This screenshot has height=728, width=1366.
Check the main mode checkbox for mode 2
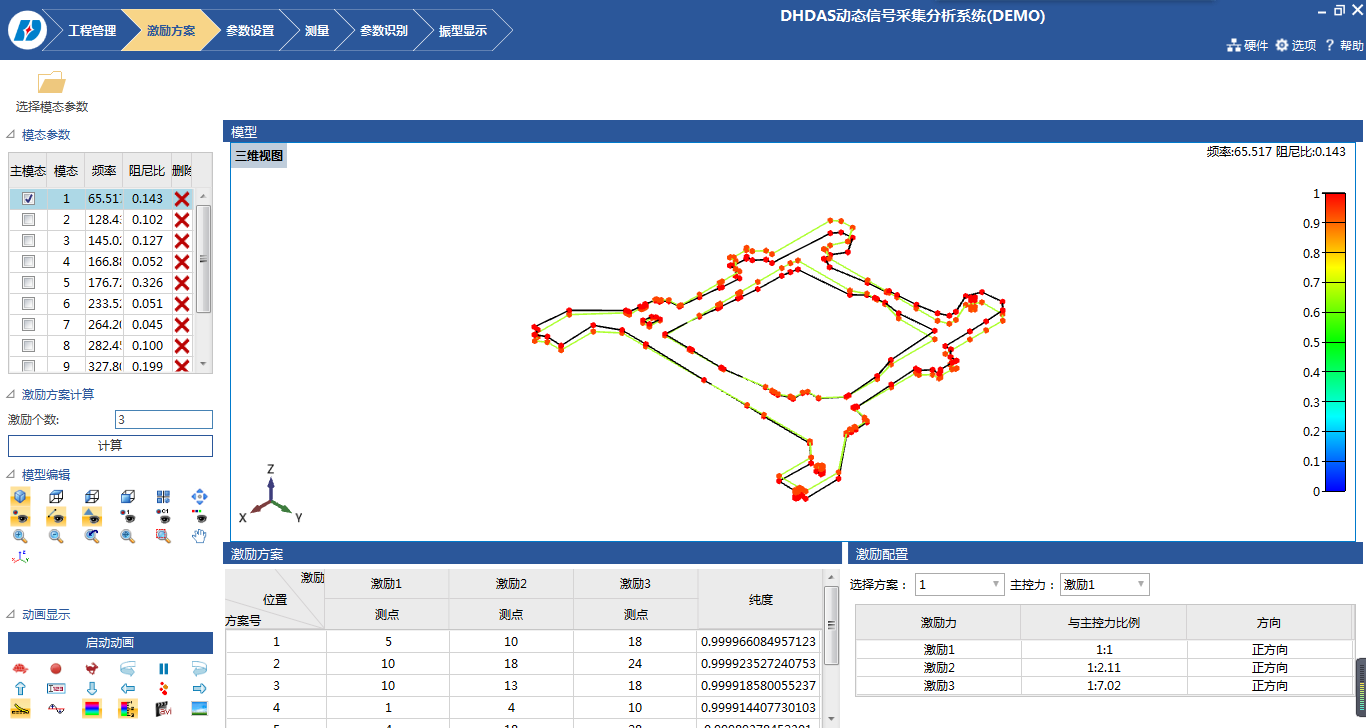click(x=28, y=220)
